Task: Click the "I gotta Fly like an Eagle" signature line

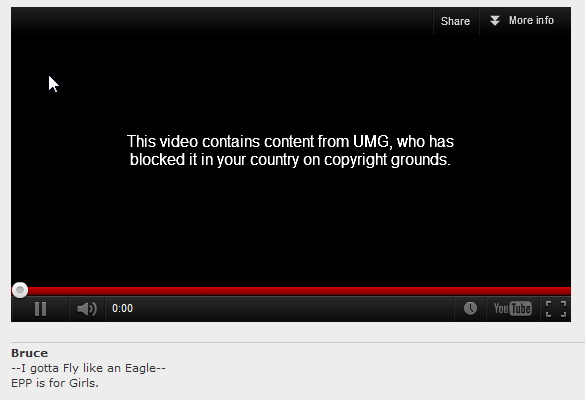Action: 88,368
